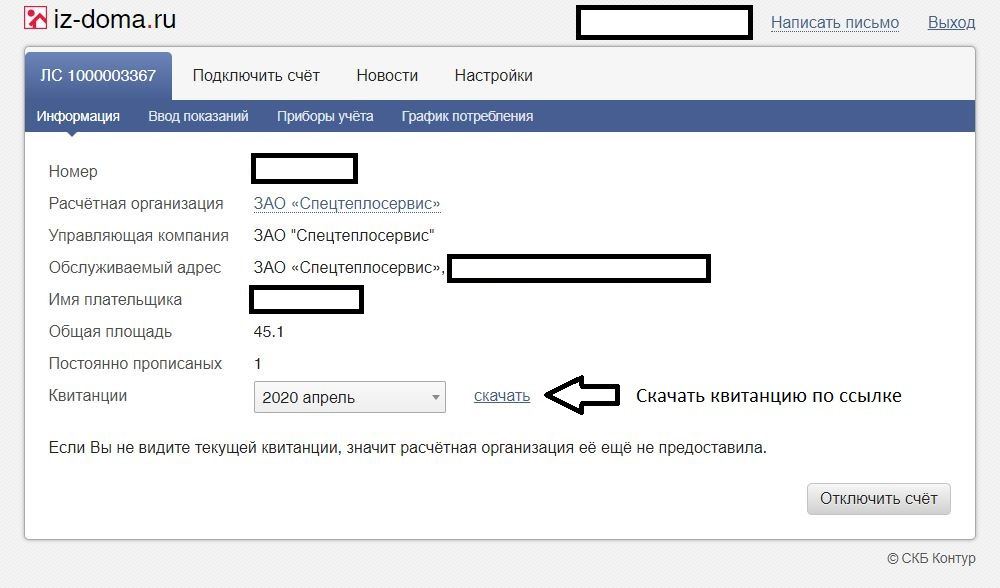
Task: Select the ЛС 1000003367 account tab
Action: click(98, 76)
